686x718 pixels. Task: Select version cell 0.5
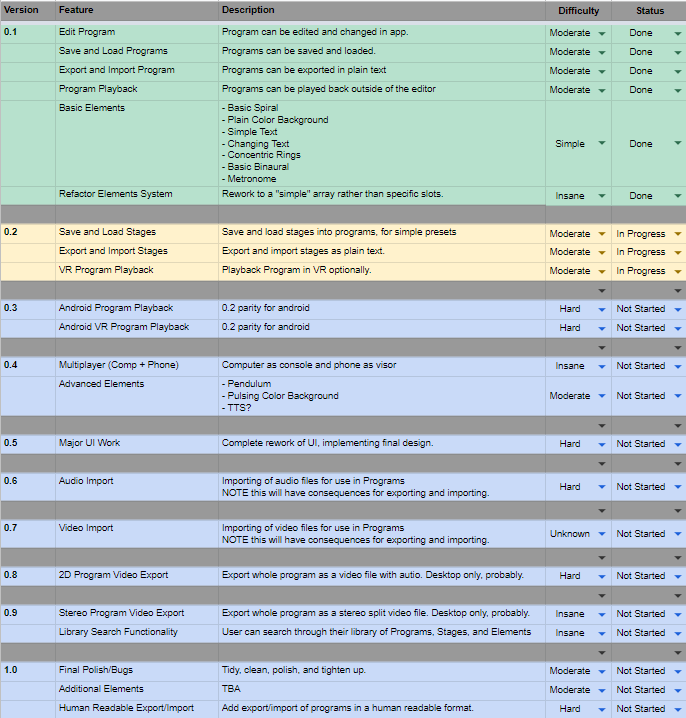tap(28, 444)
